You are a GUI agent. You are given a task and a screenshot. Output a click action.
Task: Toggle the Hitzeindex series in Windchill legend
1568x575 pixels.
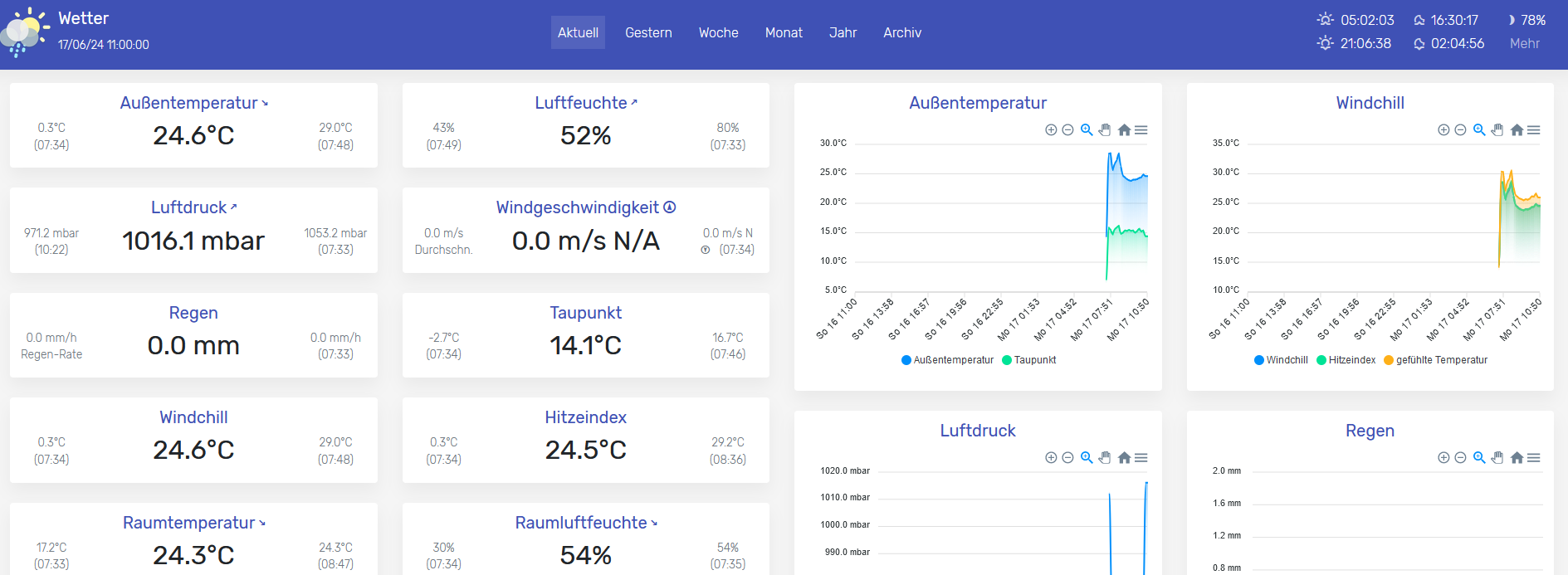click(x=1346, y=360)
